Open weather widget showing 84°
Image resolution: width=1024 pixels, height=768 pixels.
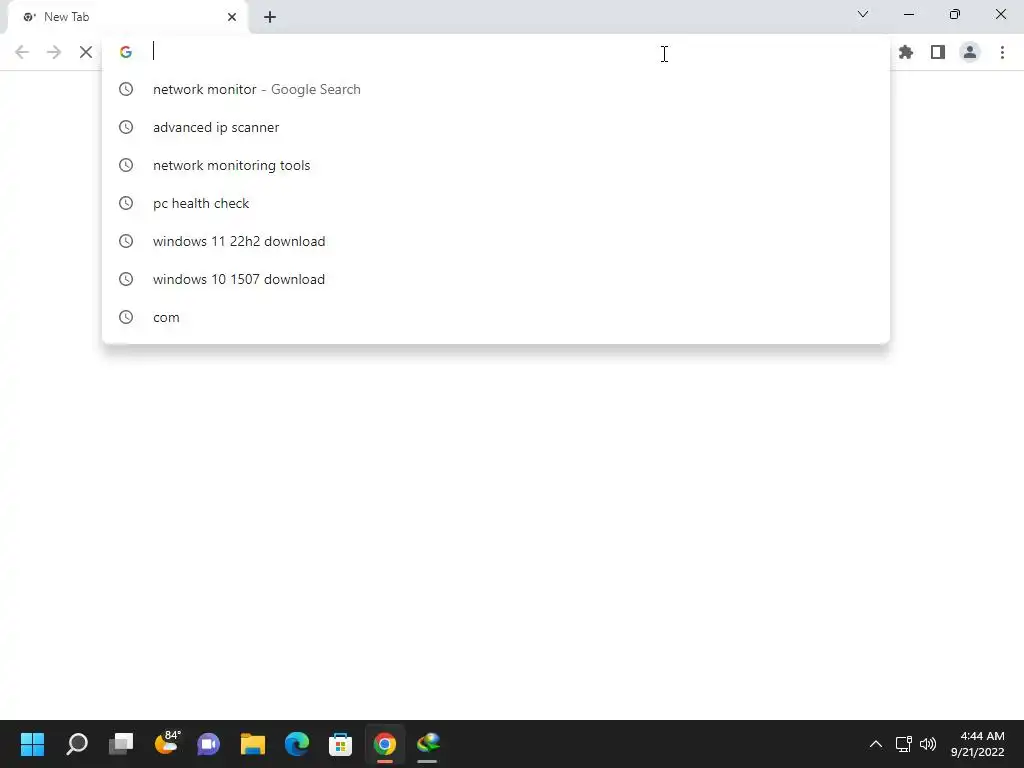pyautogui.click(x=166, y=744)
